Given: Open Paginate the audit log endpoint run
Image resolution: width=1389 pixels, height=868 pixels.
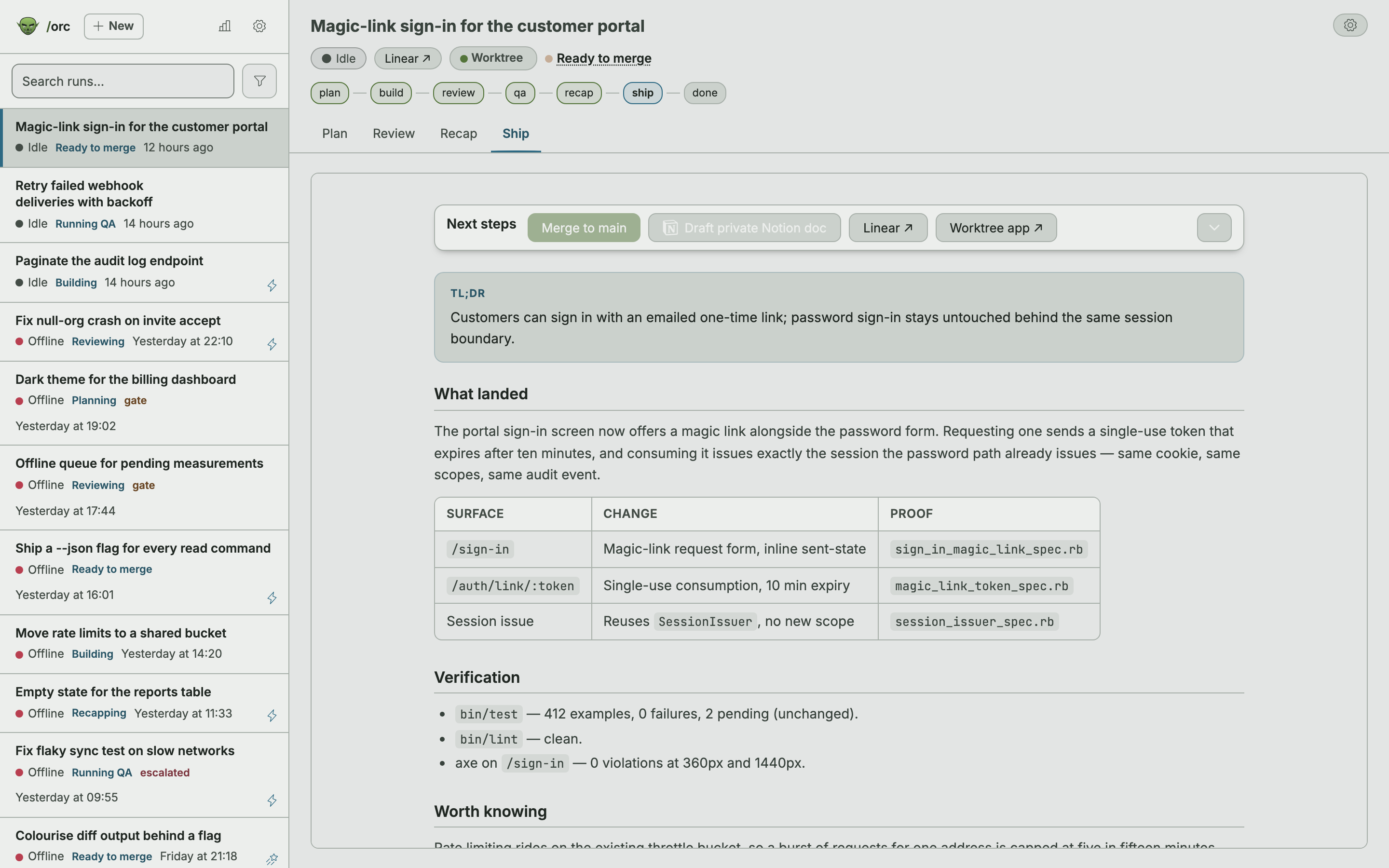Looking at the screenshot, I should 145,272.
